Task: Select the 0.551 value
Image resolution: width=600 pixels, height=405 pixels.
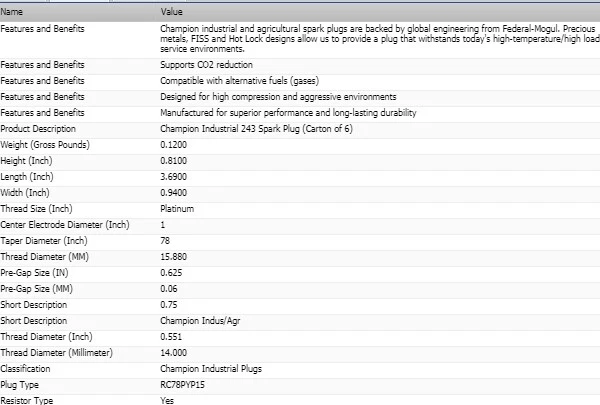Action: click(x=171, y=337)
